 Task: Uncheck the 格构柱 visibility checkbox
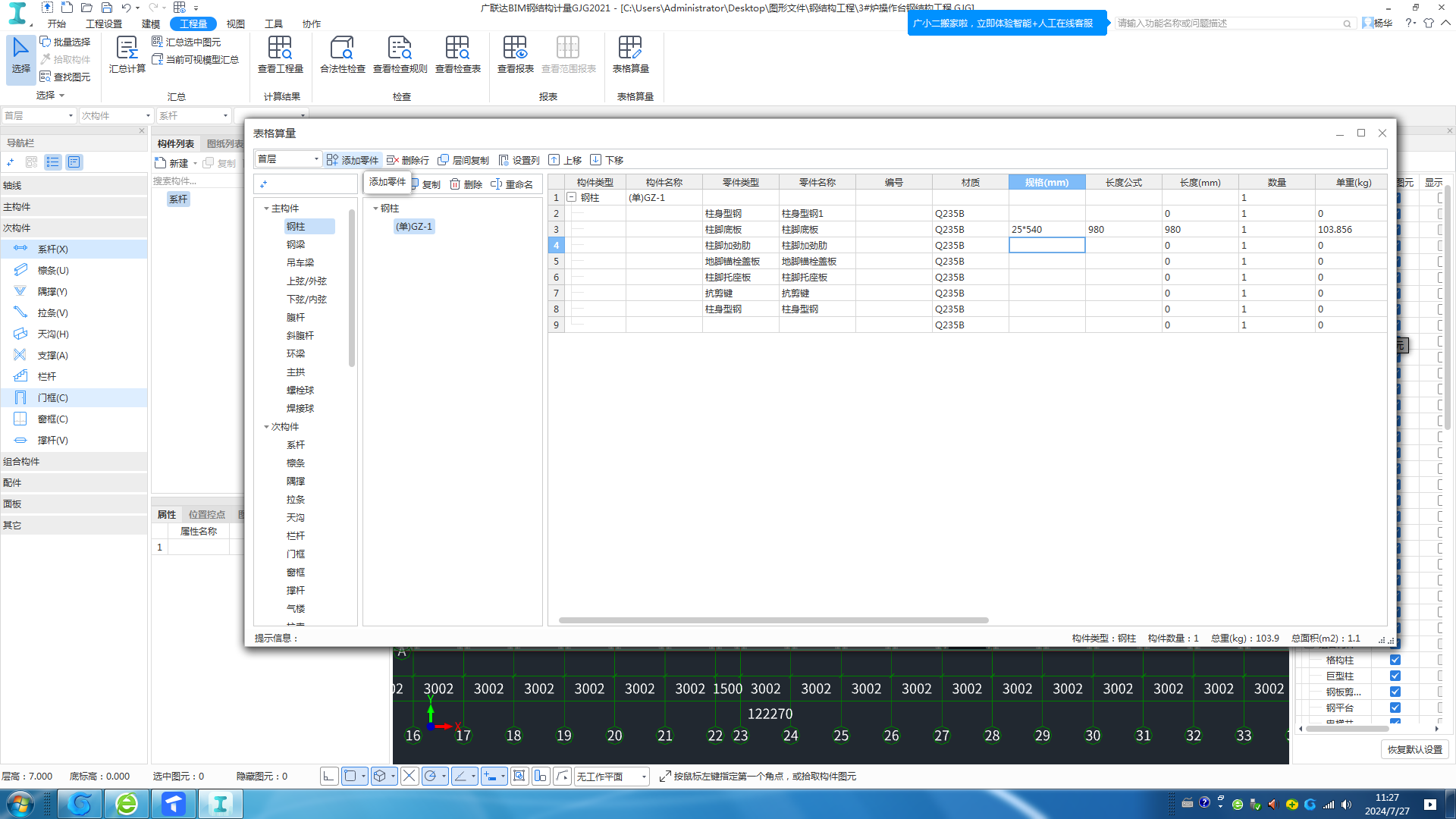coord(1395,660)
